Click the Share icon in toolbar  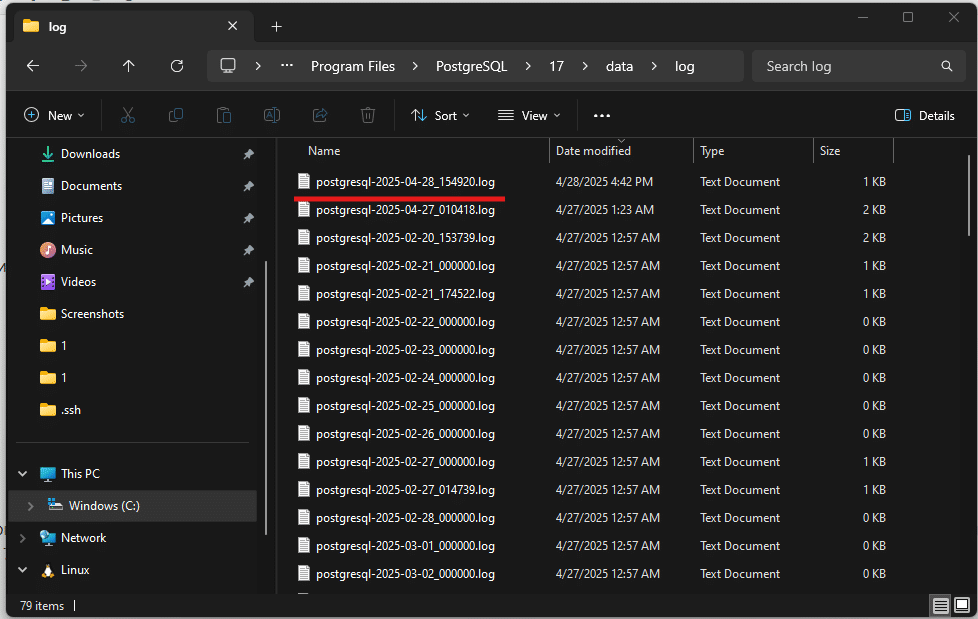click(x=320, y=115)
